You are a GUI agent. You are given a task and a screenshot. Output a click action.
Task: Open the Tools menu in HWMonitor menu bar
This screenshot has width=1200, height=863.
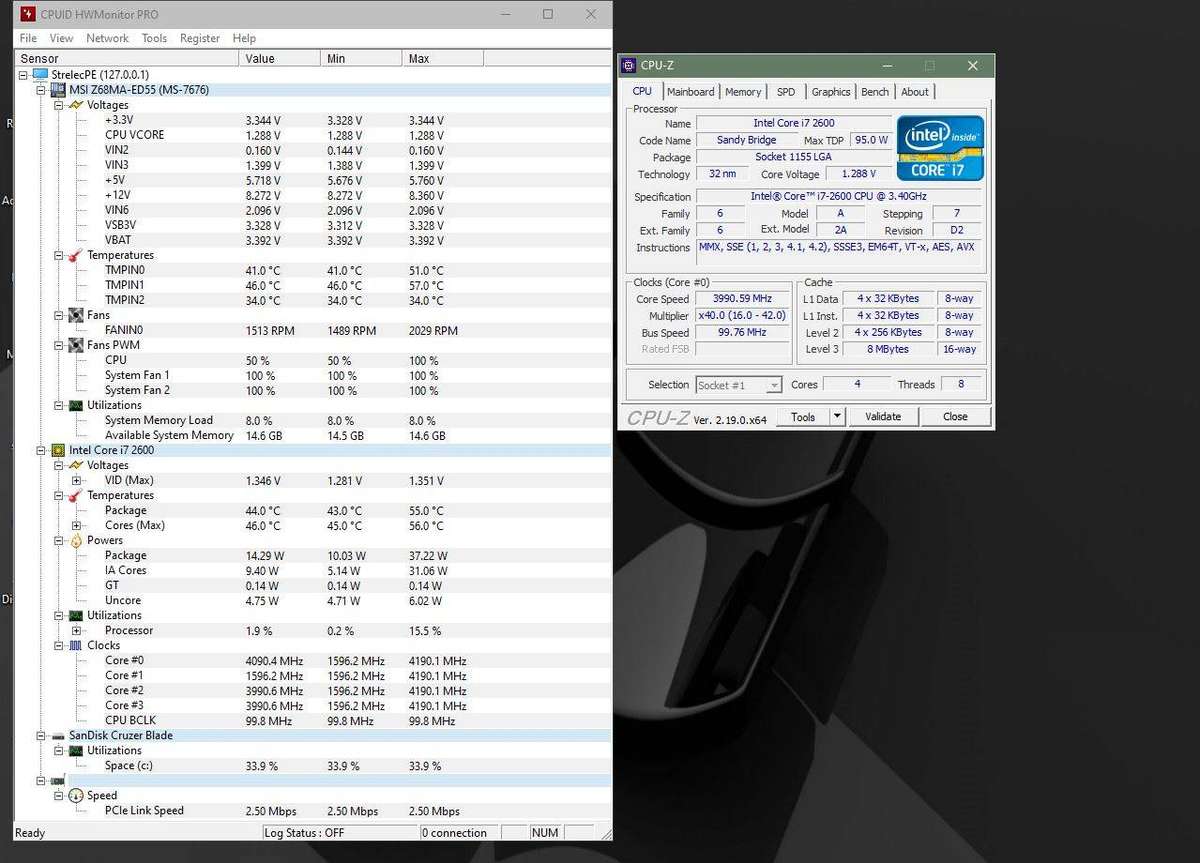(x=154, y=38)
